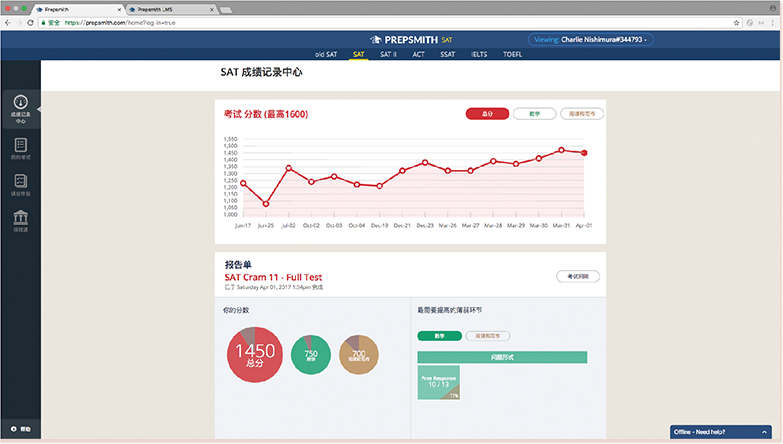The image size is (783, 444).
Task: Select the SAT II nav tab
Action: (x=388, y=54)
